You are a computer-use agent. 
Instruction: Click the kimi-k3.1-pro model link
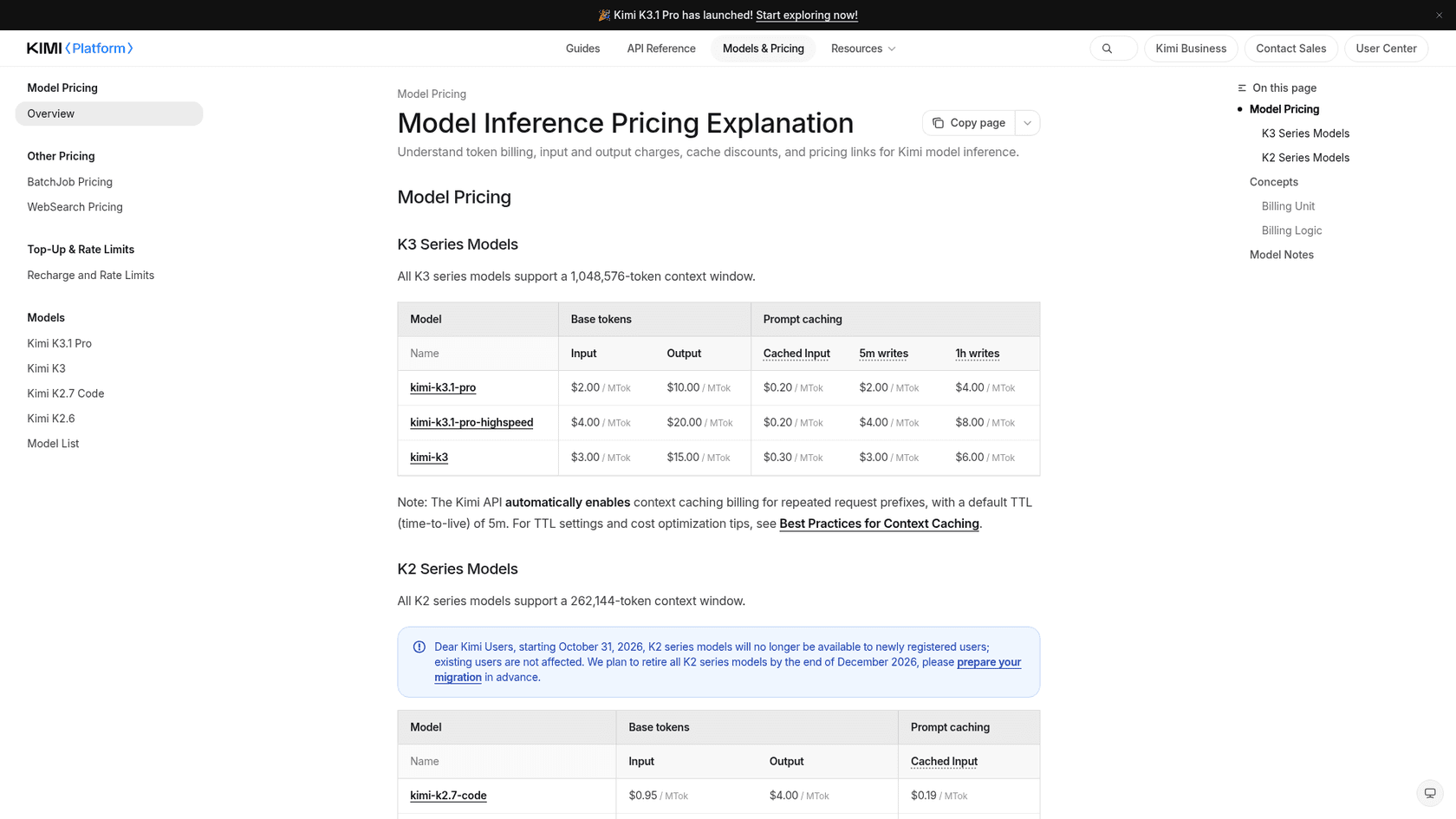click(443, 387)
